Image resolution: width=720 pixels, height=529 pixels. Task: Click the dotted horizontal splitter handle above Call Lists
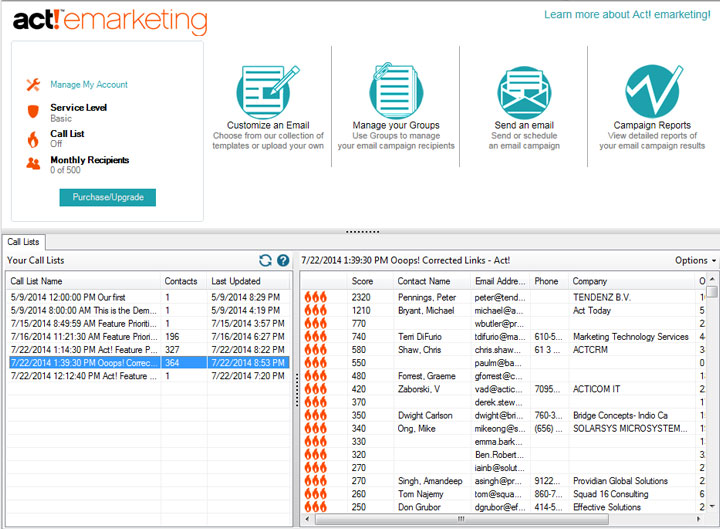(362, 232)
